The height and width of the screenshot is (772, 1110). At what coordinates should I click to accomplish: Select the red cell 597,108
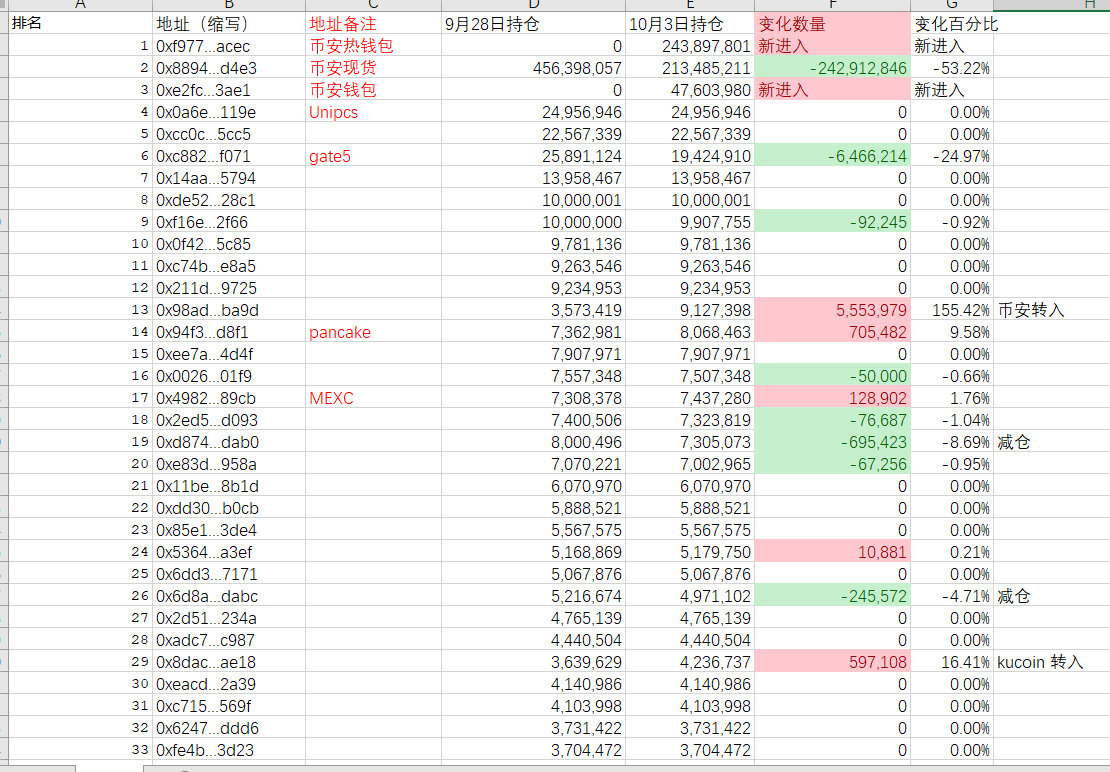click(x=832, y=662)
